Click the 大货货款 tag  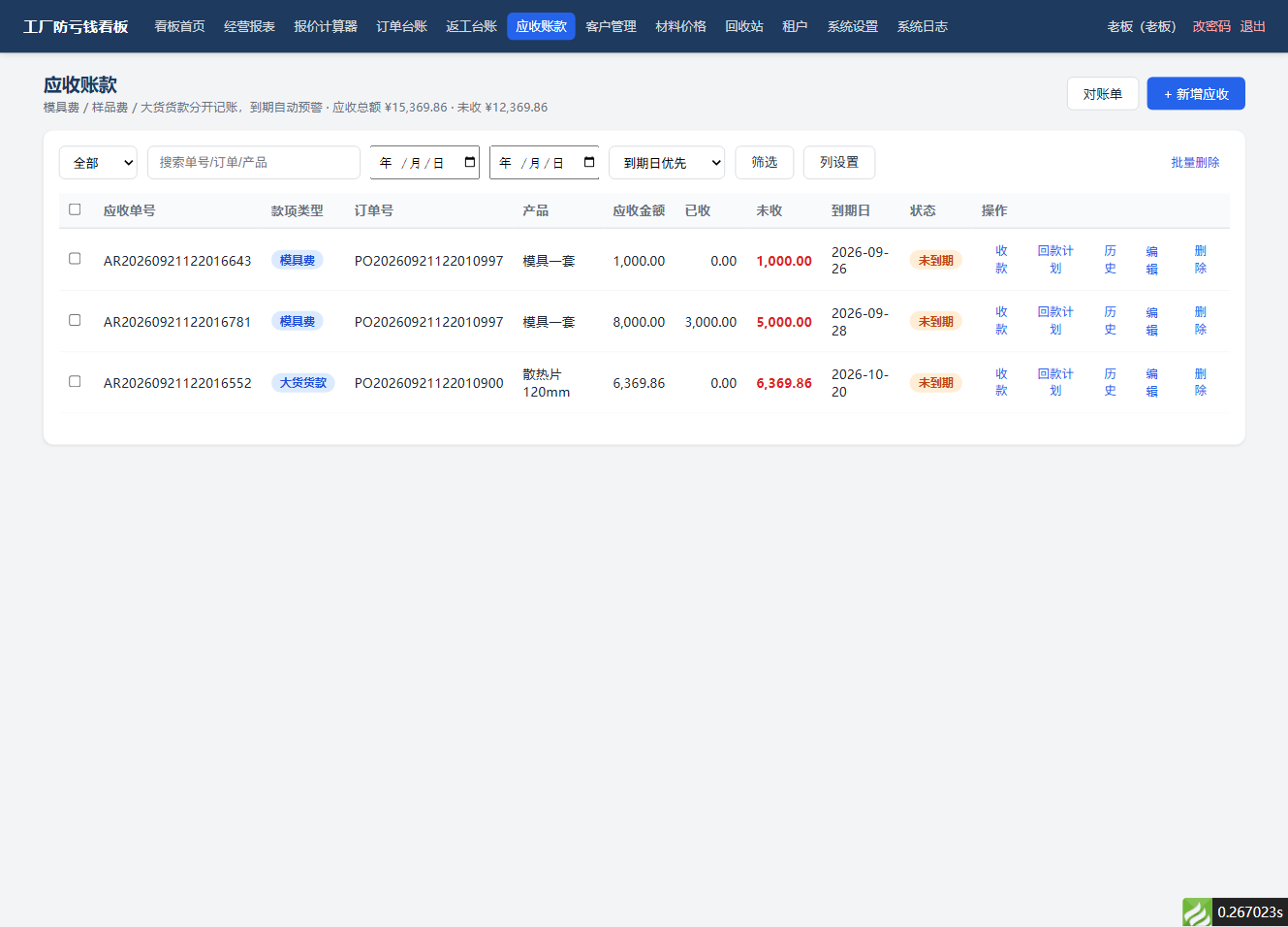(x=303, y=383)
